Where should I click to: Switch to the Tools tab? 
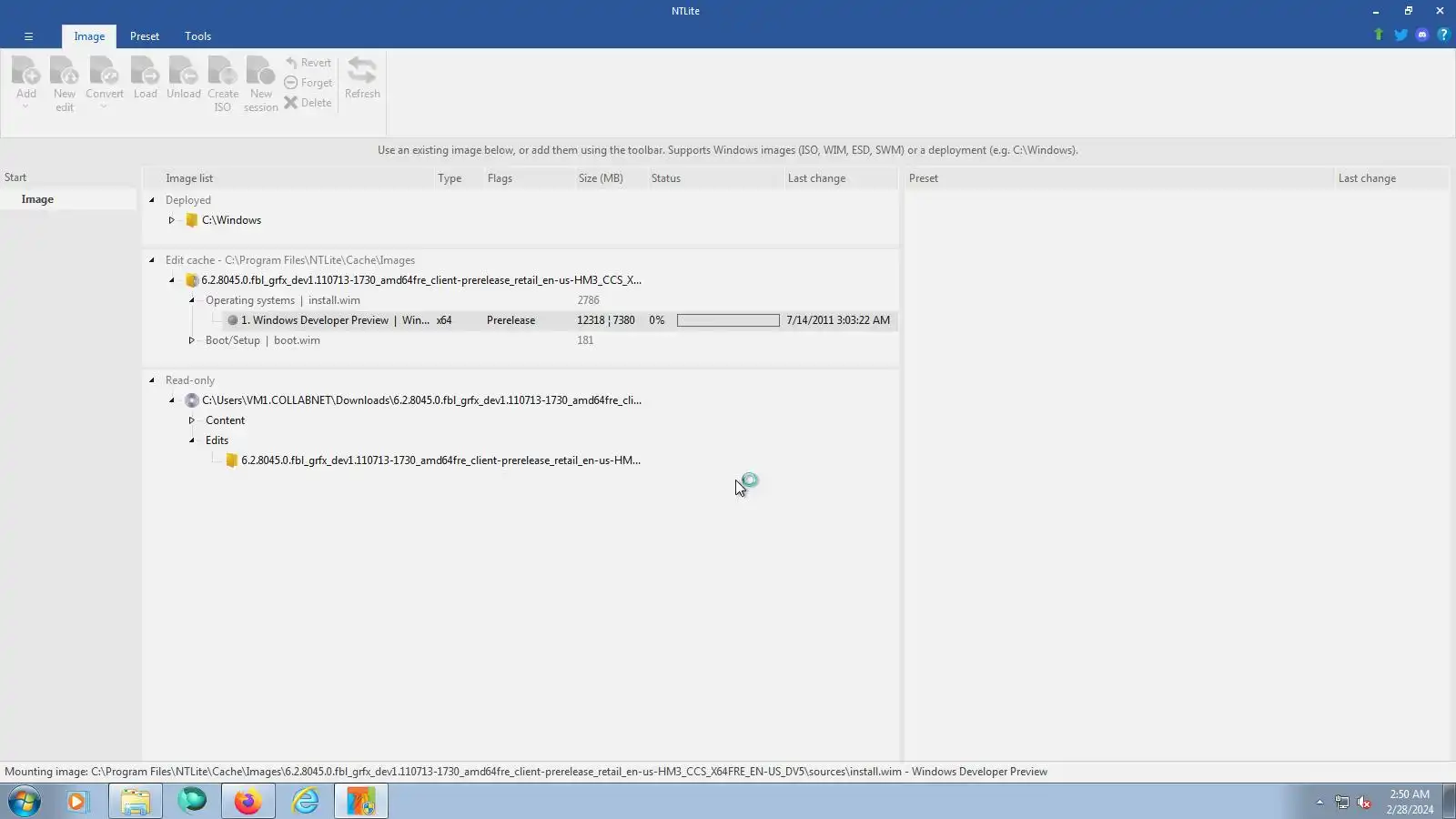pyautogui.click(x=197, y=36)
